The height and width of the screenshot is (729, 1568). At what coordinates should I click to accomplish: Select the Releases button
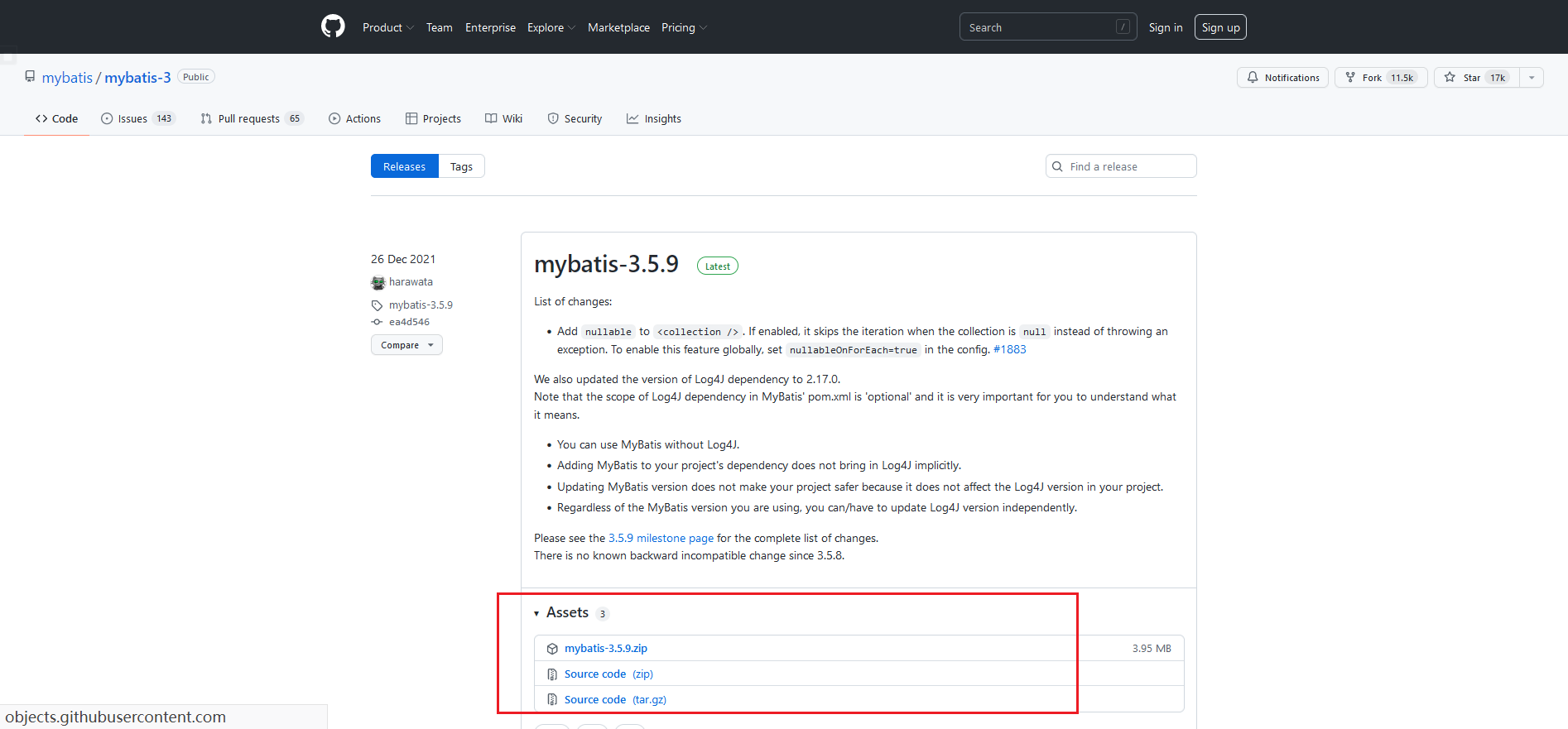coord(404,166)
